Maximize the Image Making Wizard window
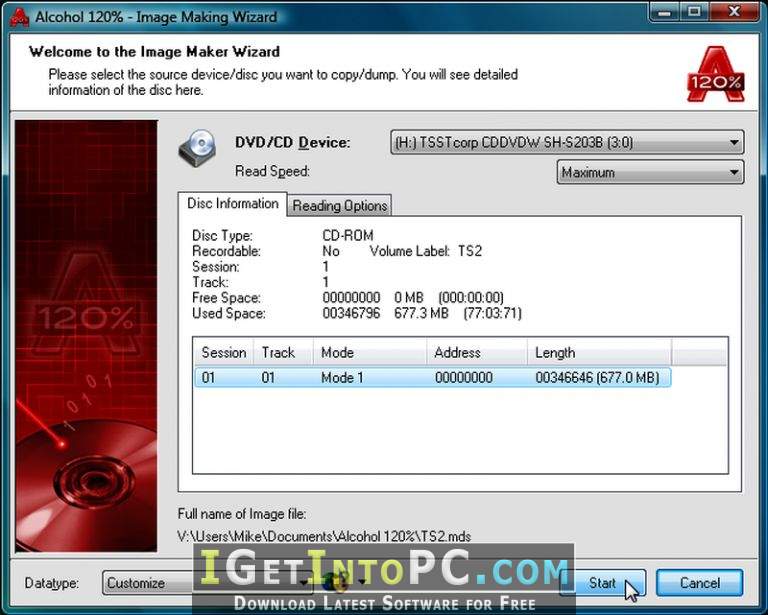This screenshot has width=768, height=615. click(x=695, y=12)
